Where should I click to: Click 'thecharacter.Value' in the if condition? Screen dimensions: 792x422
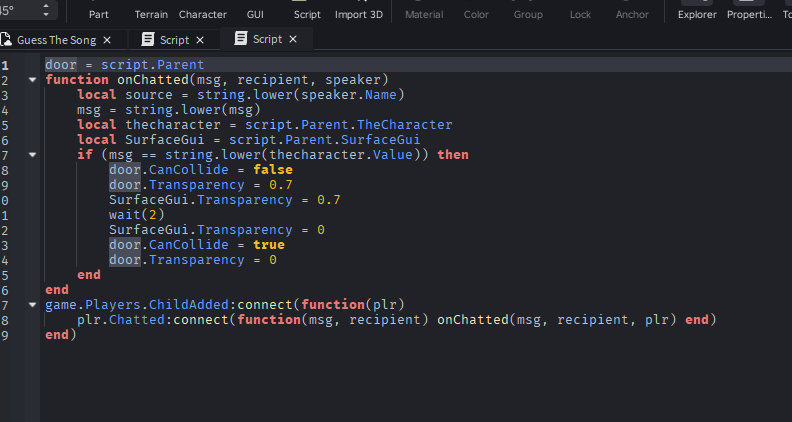tap(341, 155)
